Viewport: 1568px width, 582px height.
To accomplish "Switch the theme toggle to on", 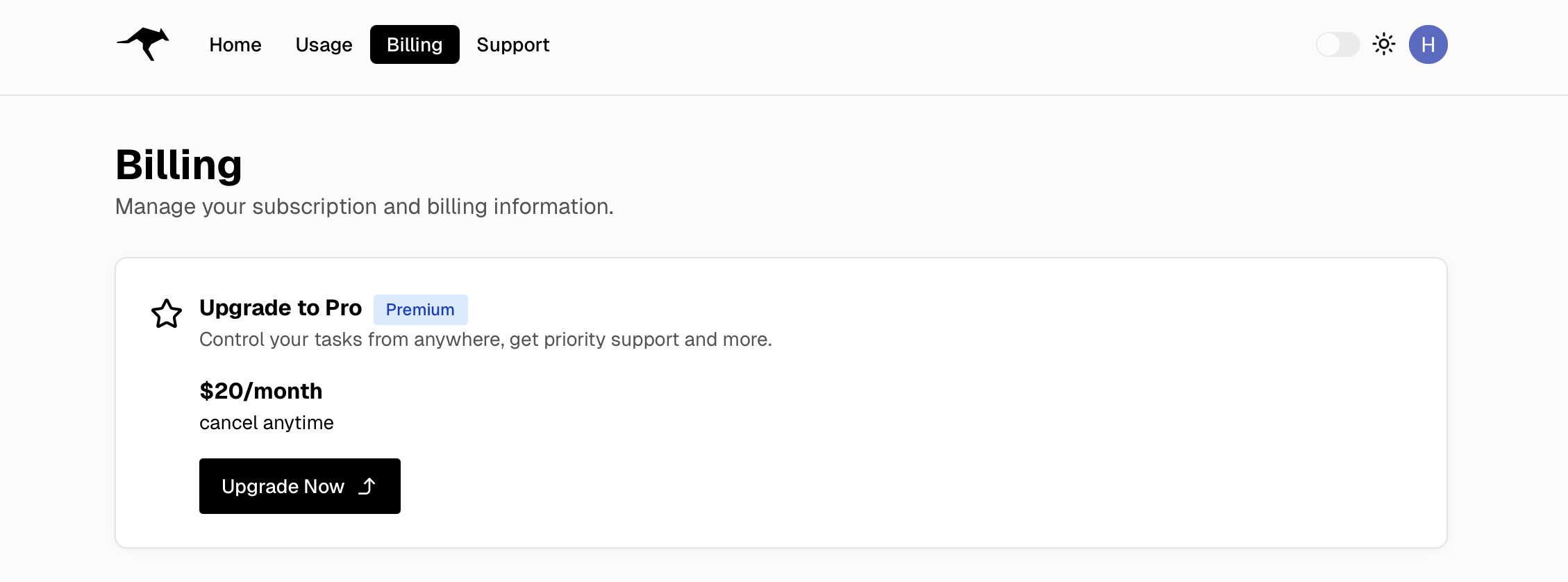I will (x=1337, y=44).
